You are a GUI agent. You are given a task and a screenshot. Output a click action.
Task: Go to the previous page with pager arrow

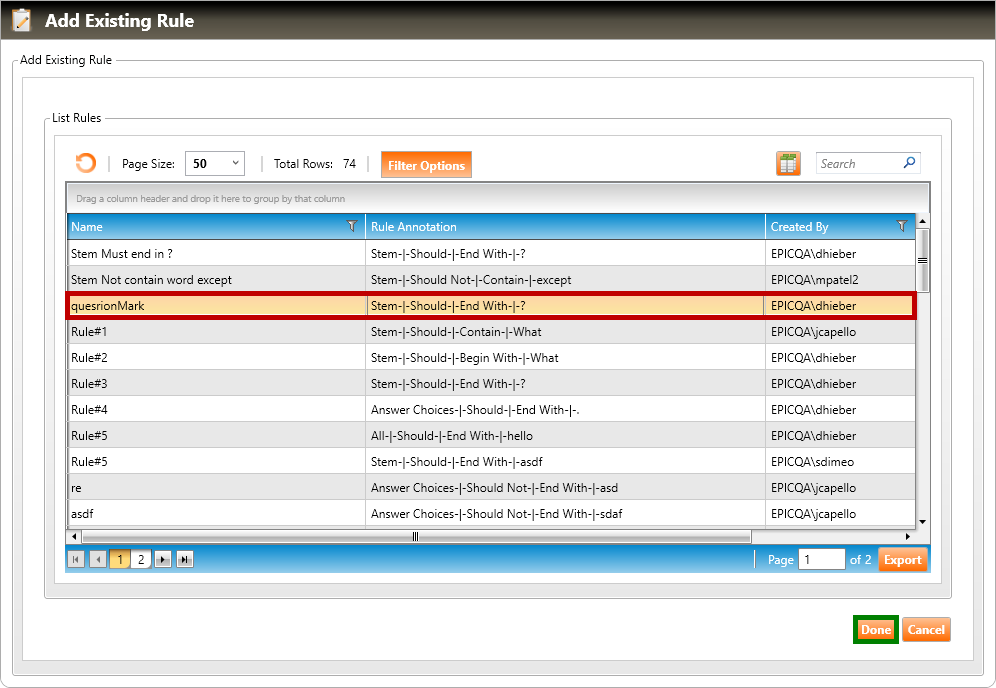tap(97, 560)
